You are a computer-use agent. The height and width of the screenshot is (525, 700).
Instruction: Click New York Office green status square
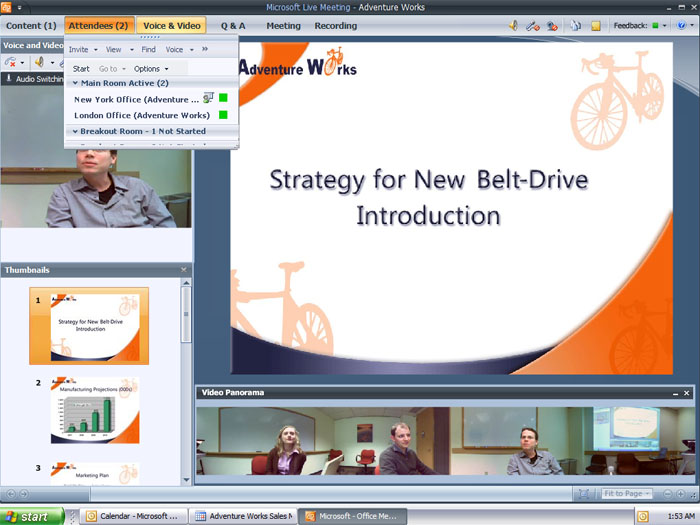point(223,98)
